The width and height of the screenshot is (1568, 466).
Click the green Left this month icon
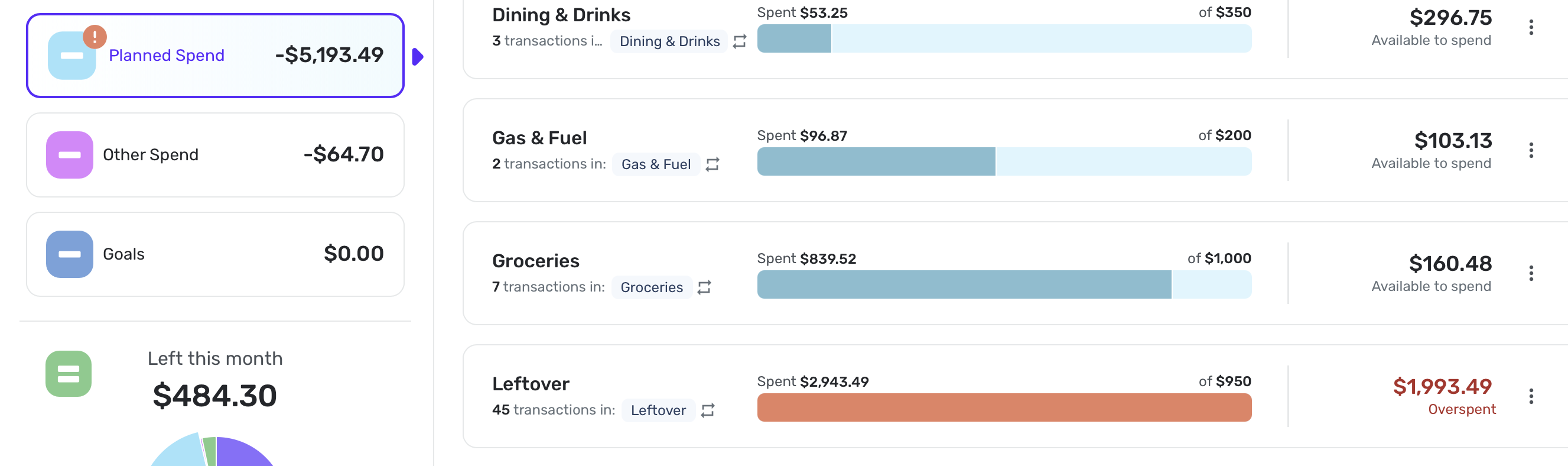[69, 373]
